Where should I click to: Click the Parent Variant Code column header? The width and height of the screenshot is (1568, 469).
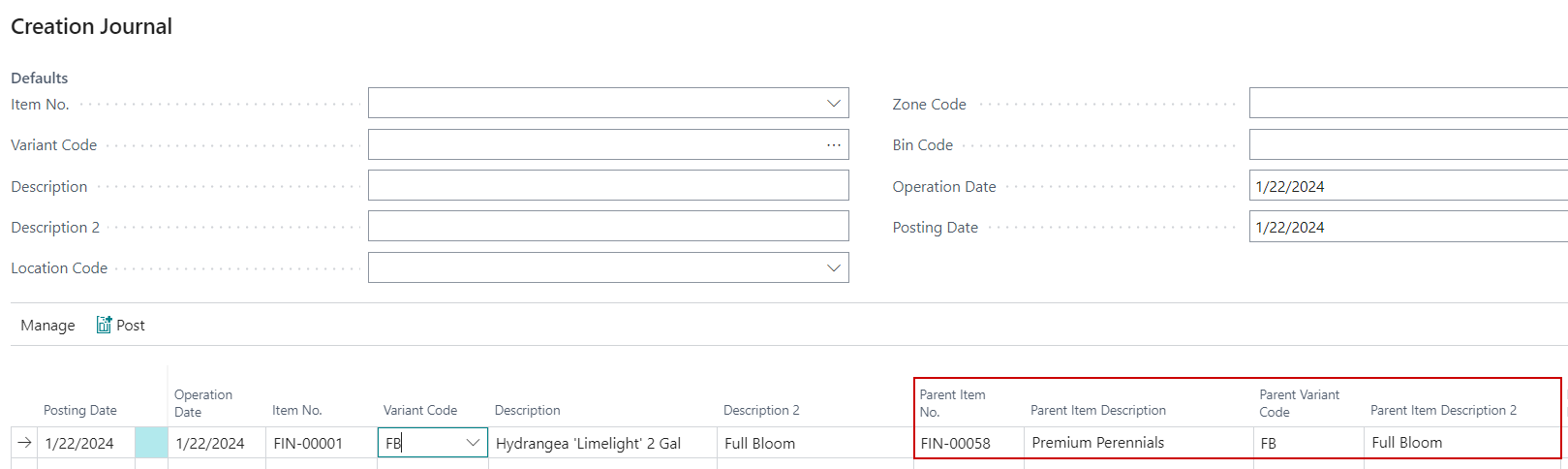[x=1299, y=403]
